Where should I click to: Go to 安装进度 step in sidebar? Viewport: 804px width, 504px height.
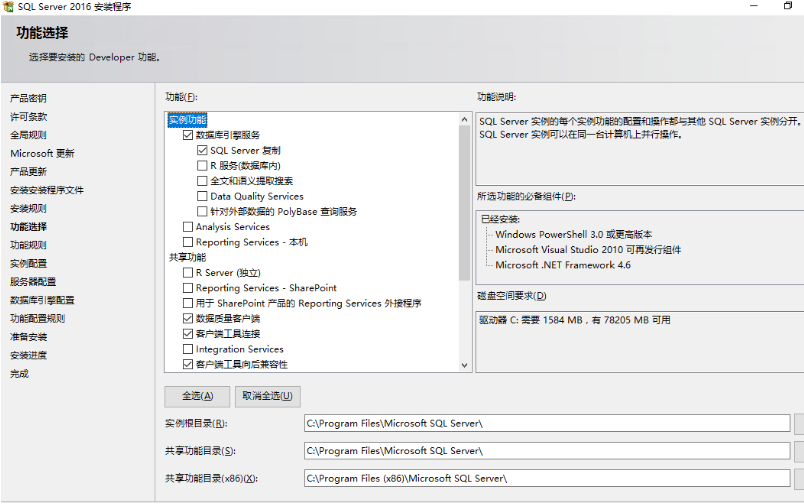tap(28, 355)
